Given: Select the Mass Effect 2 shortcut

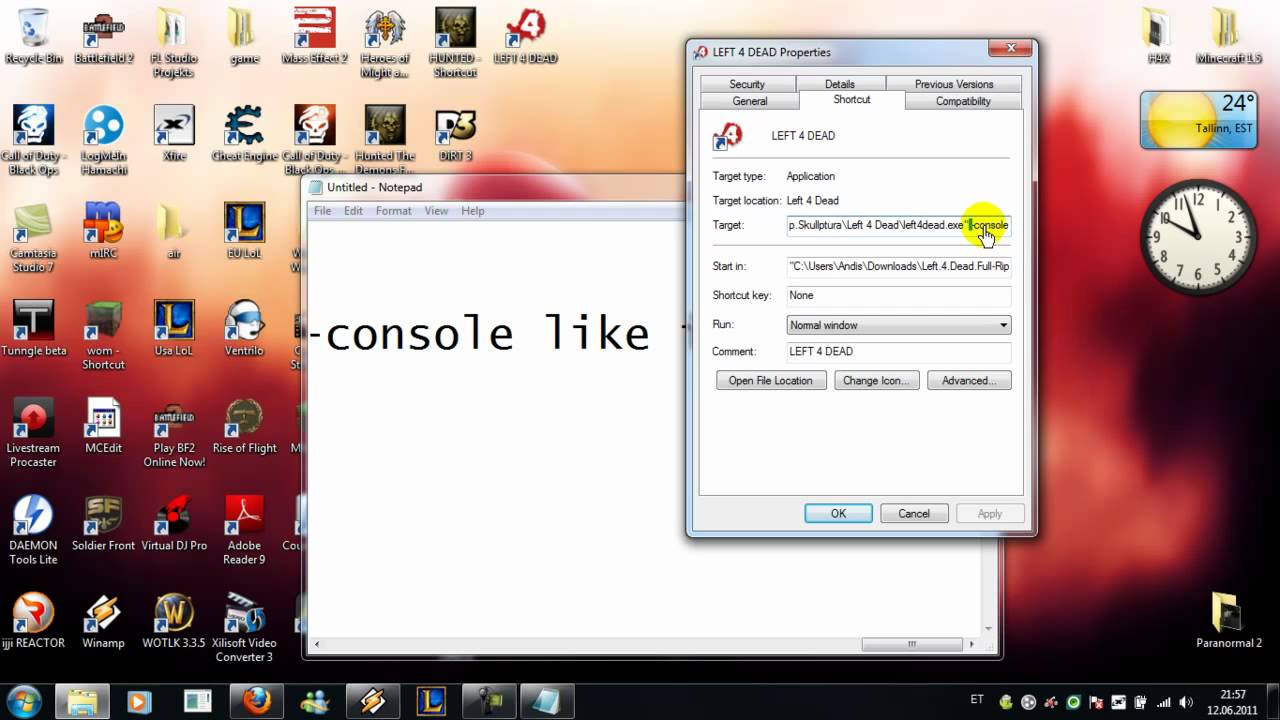Looking at the screenshot, I should [x=314, y=36].
